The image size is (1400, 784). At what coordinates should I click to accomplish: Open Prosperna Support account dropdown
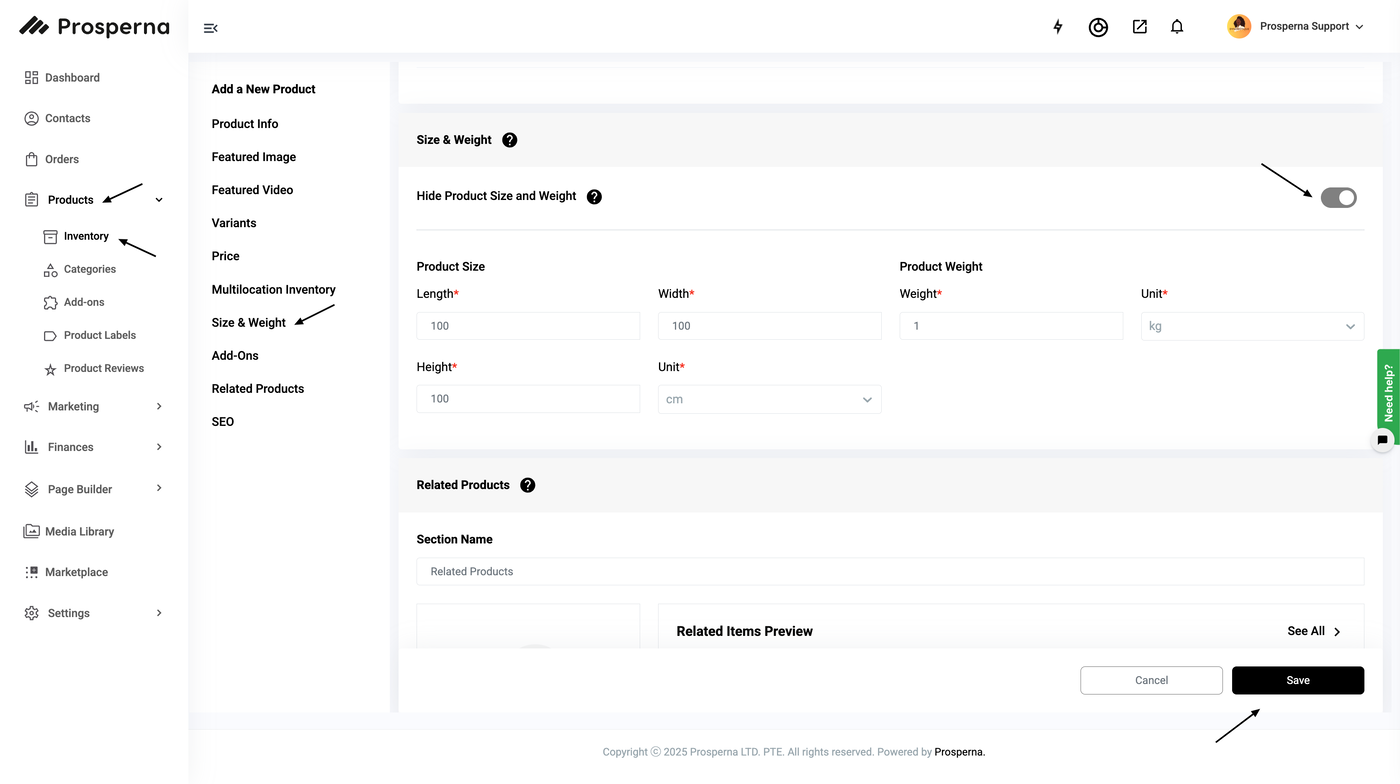point(1296,27)
